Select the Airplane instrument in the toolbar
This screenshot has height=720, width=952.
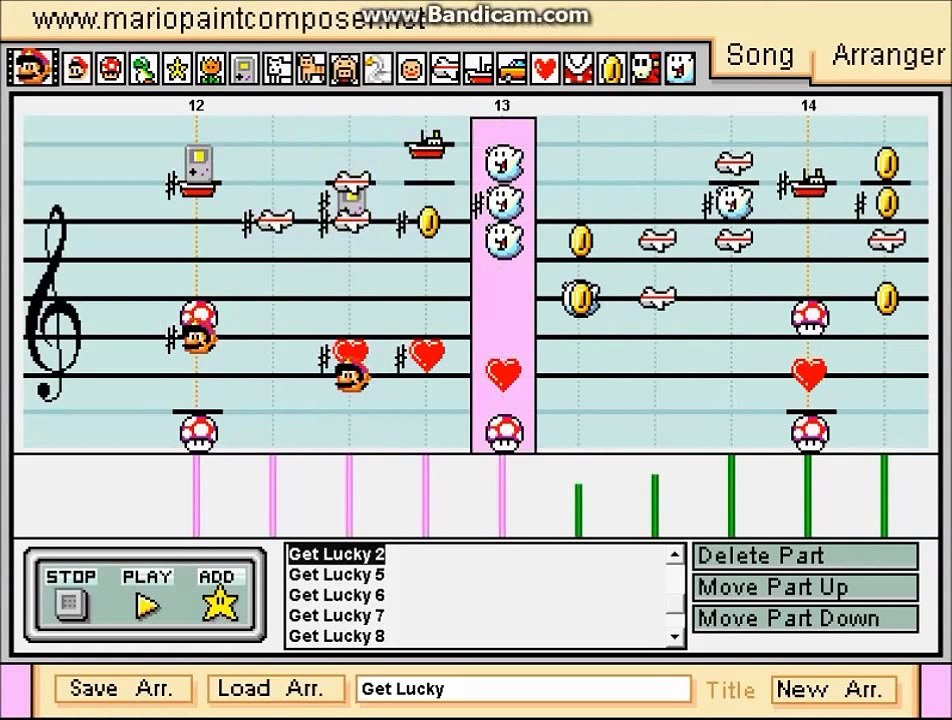coord(444,68)
